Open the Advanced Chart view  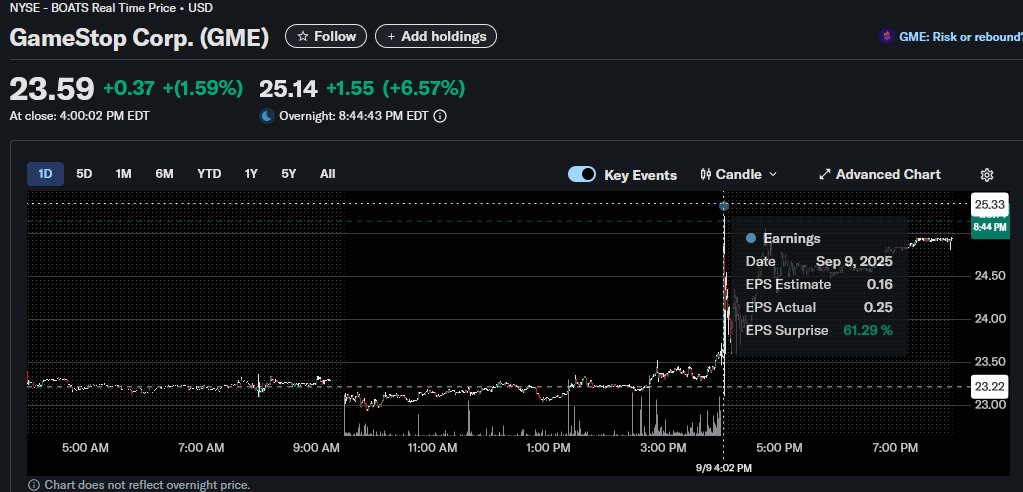pos(879,174)
